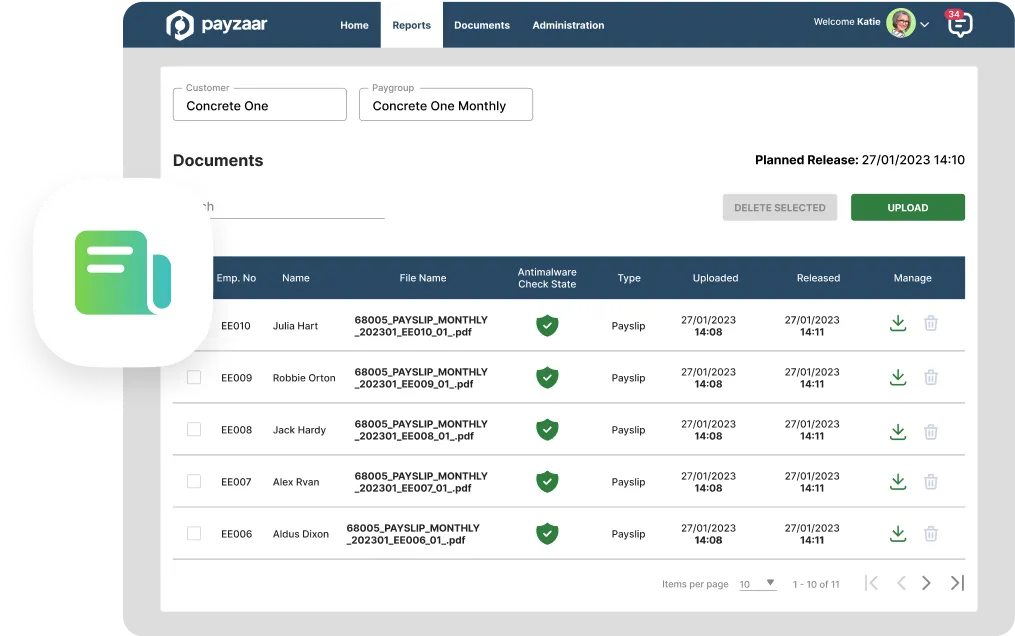Download Julia Hart's payslip

point(897,325)
